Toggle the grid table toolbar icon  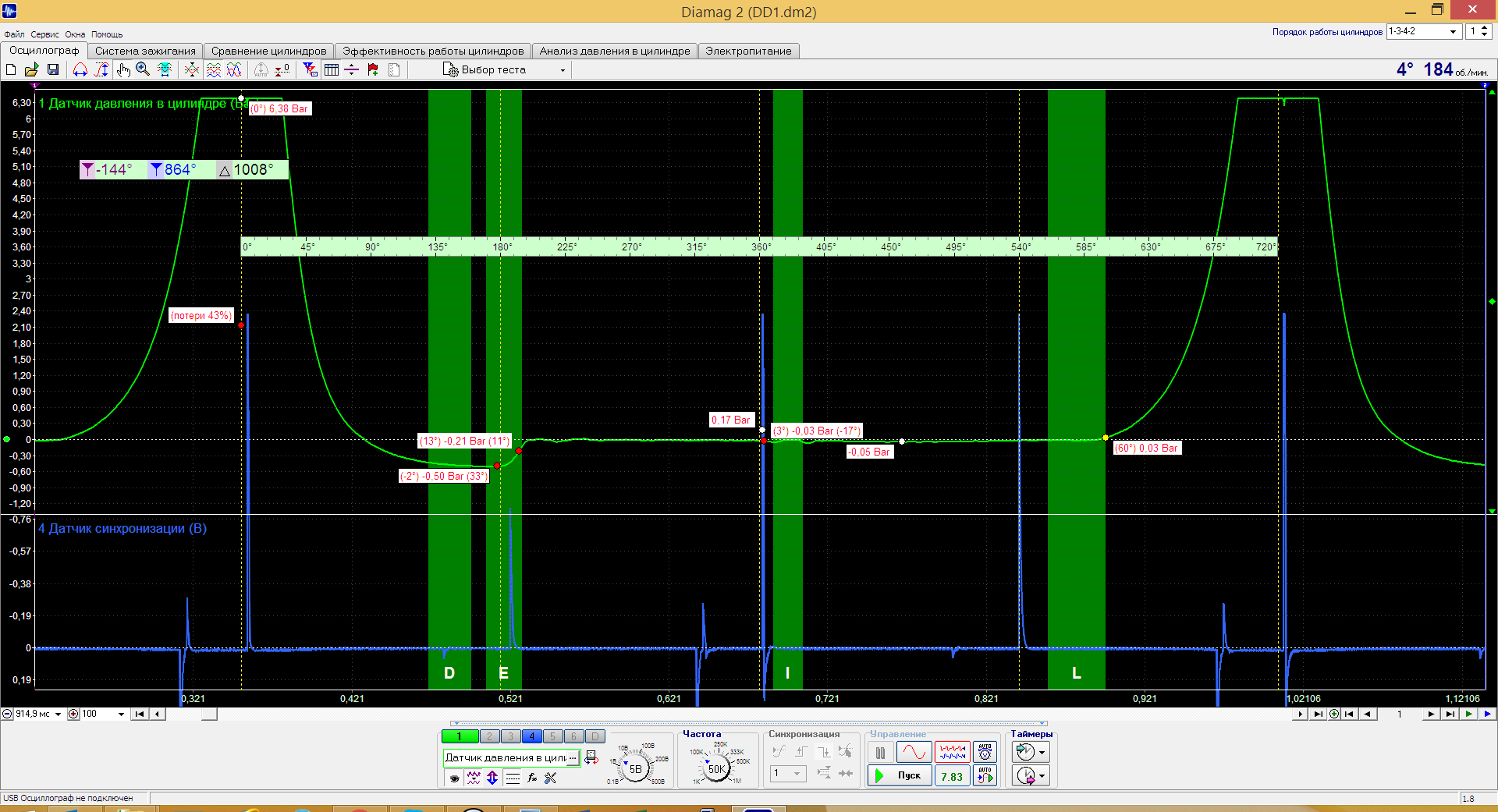[x=331, y=69]
